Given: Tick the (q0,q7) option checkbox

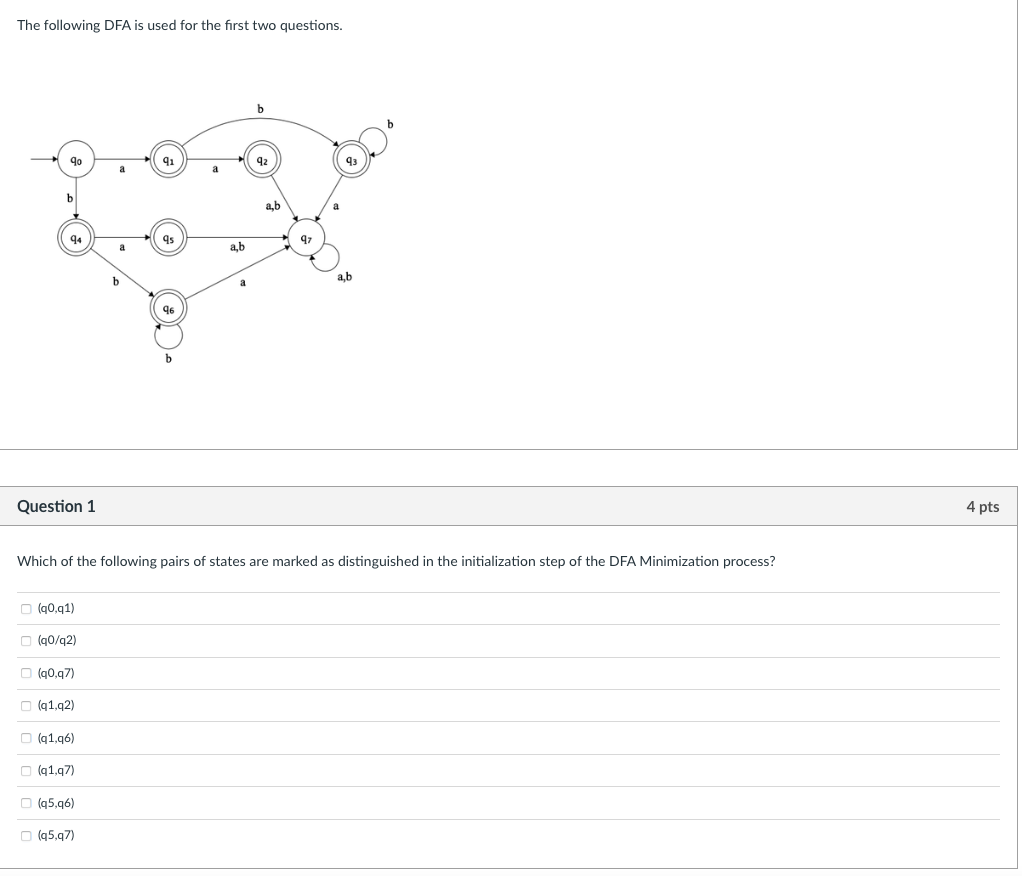Looking at the screenshot, I should point(26,673).
